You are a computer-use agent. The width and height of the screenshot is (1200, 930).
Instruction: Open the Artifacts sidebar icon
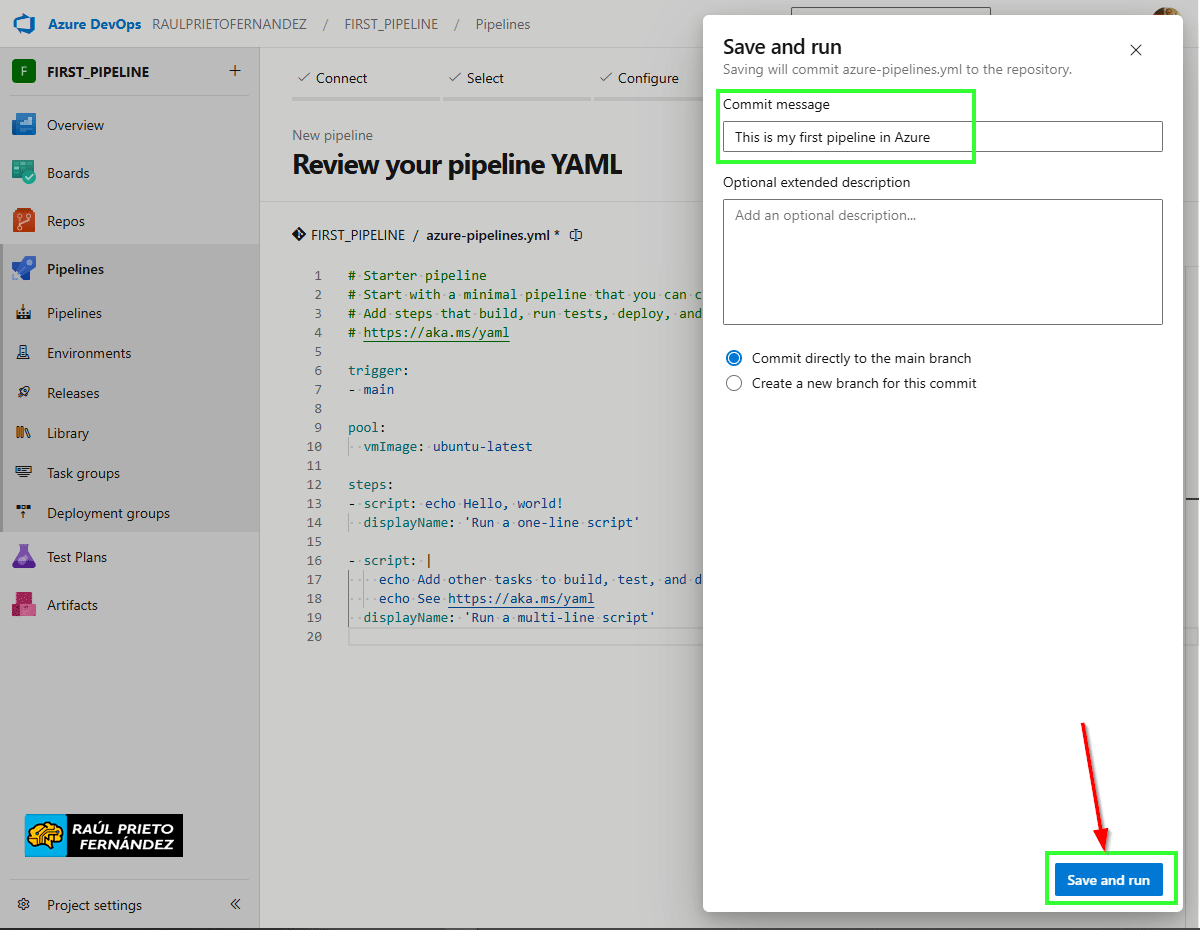click(x=24, y=605)
